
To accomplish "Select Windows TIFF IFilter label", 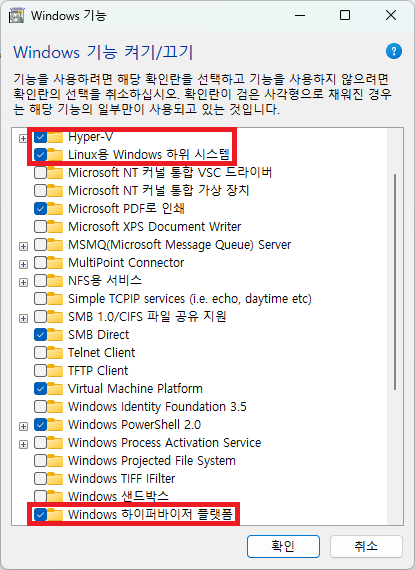I will coord(121,479).
